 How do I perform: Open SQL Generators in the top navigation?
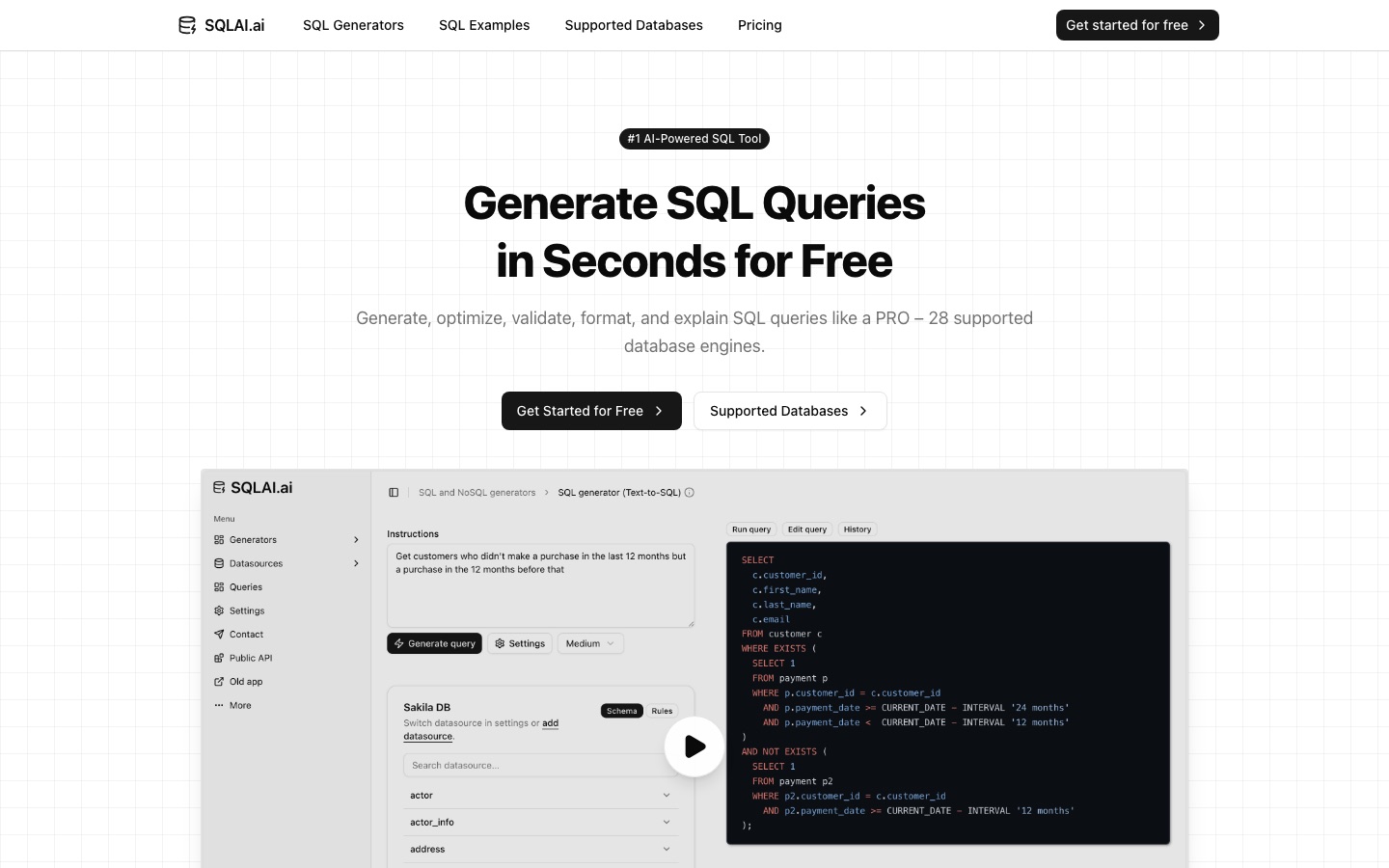[x=353, y=25]
